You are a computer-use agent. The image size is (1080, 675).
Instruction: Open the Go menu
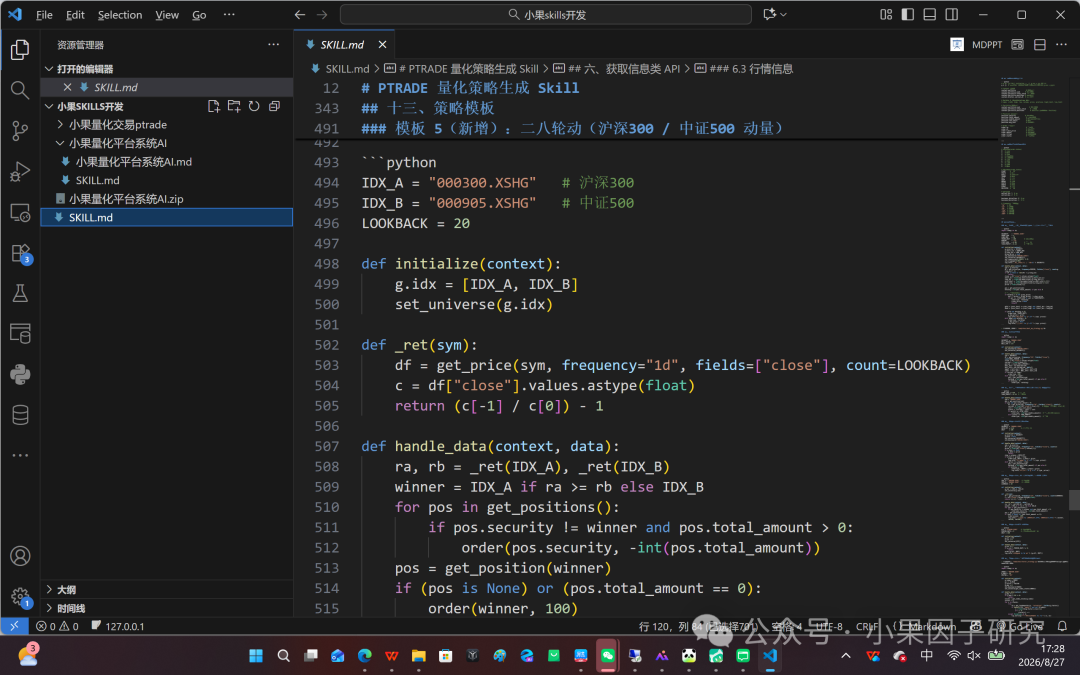(199, 14)
